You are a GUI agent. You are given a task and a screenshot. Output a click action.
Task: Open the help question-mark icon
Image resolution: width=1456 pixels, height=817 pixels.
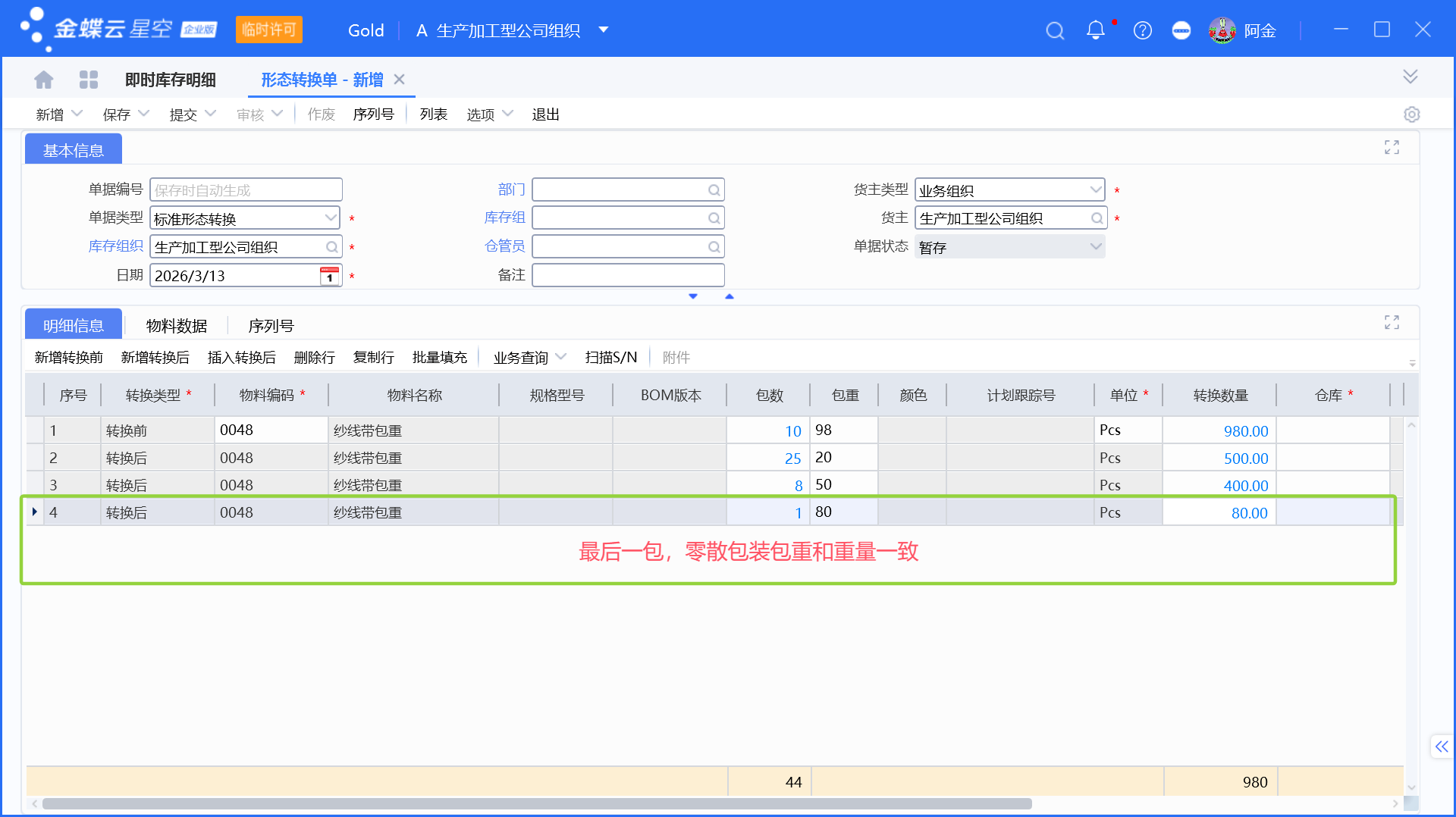[1142, 30]
